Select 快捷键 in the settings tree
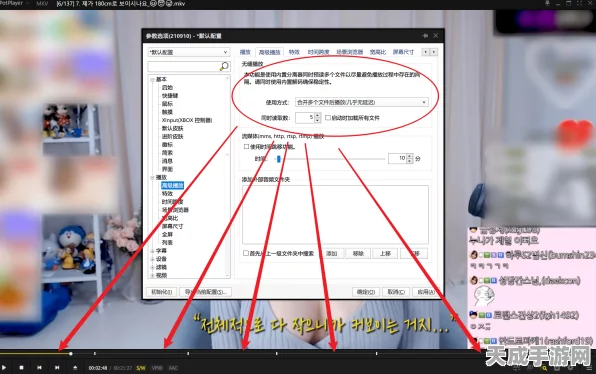The height and width of the screenshot is (374, 596). [x=170, y=95]
